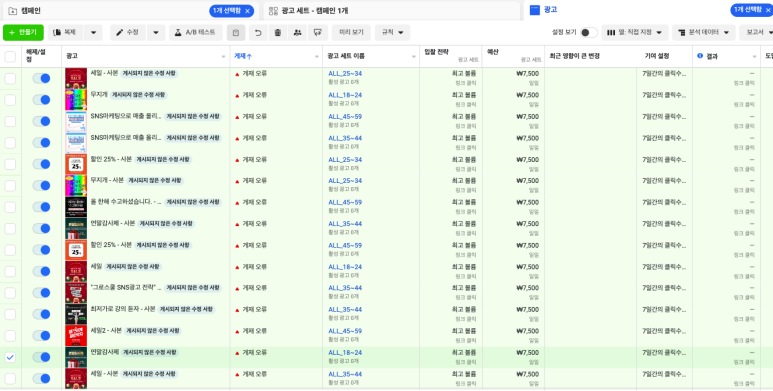Turn off the 연말감사제 - 사본 ad toggle
The height and width of the screenshot is (391, 773).
pyautogui.click(x=41, y=228)
